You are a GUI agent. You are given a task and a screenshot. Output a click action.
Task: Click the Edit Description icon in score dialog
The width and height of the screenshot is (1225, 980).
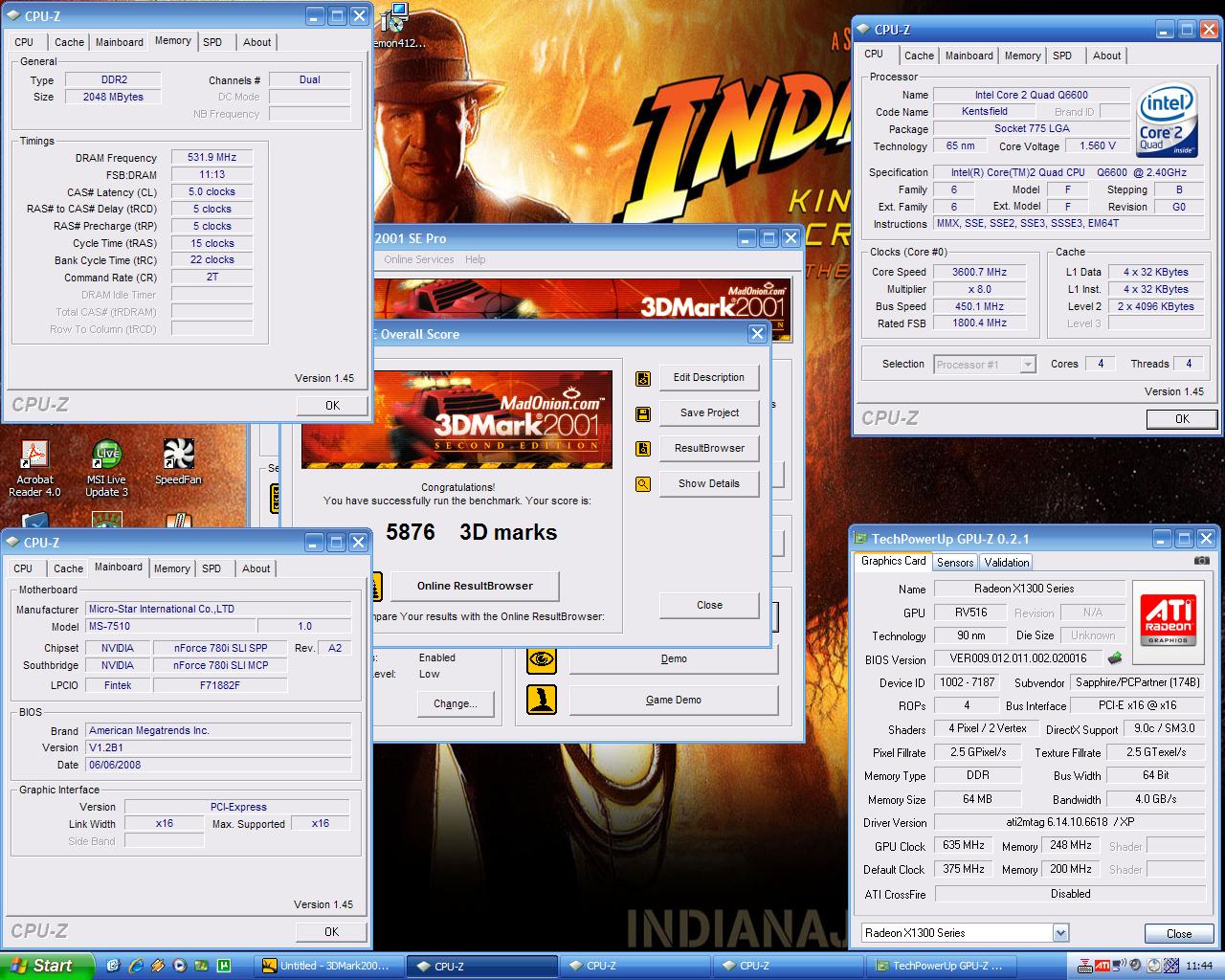(x=643, y=378)
